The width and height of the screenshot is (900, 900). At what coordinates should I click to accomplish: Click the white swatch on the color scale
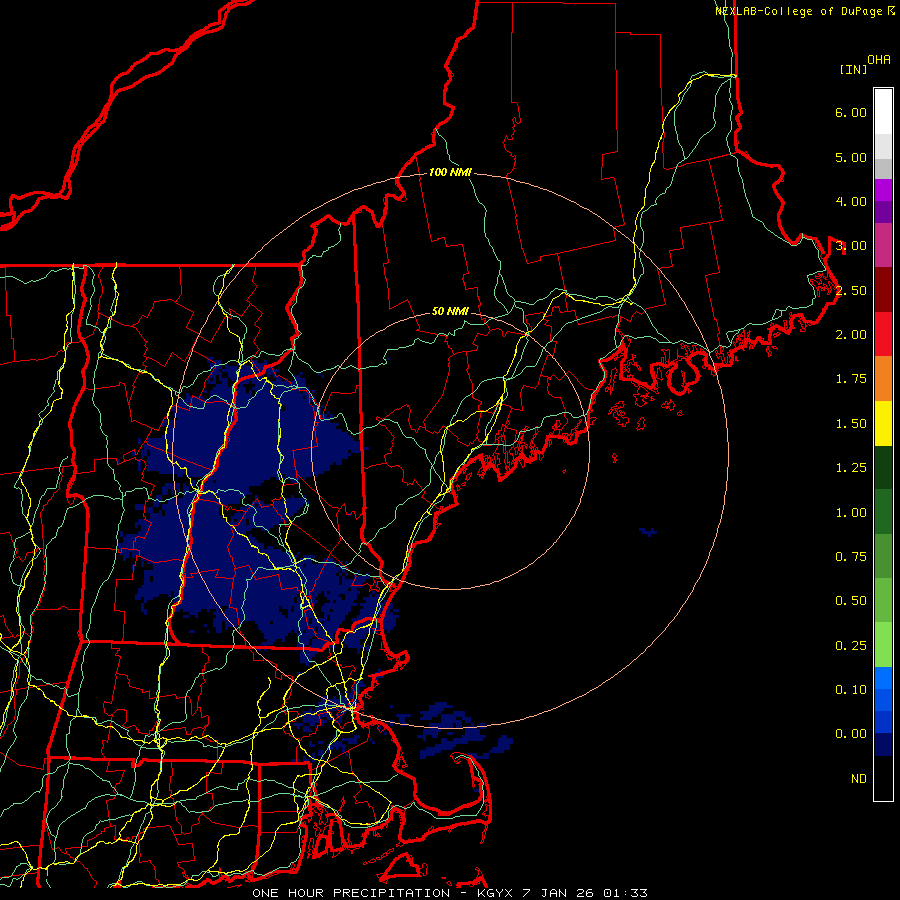coord(883,112)
